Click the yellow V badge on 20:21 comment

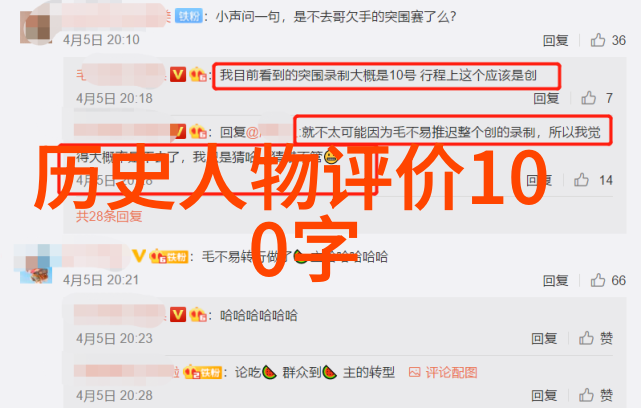point(139,256)
